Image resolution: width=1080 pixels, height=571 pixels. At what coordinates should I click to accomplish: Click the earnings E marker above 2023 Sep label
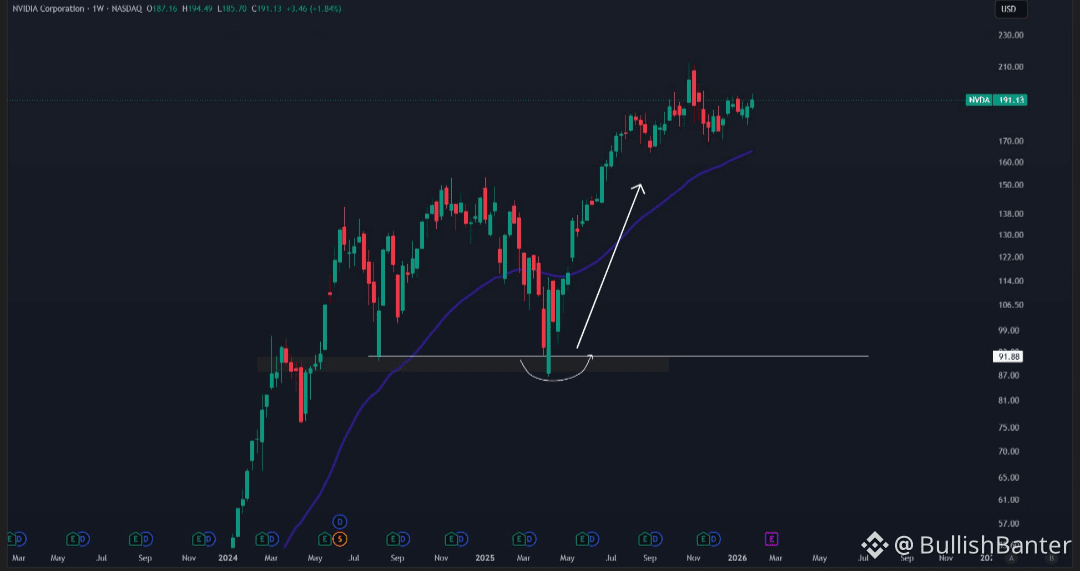(x=136, y=539)
